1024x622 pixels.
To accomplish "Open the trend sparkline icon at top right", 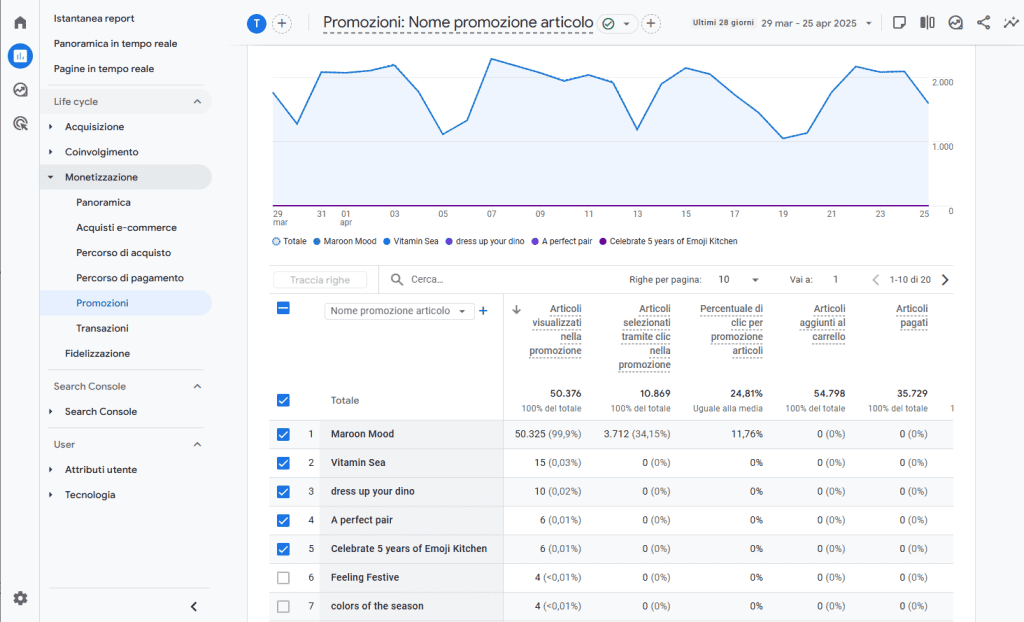I will 1011,23.
